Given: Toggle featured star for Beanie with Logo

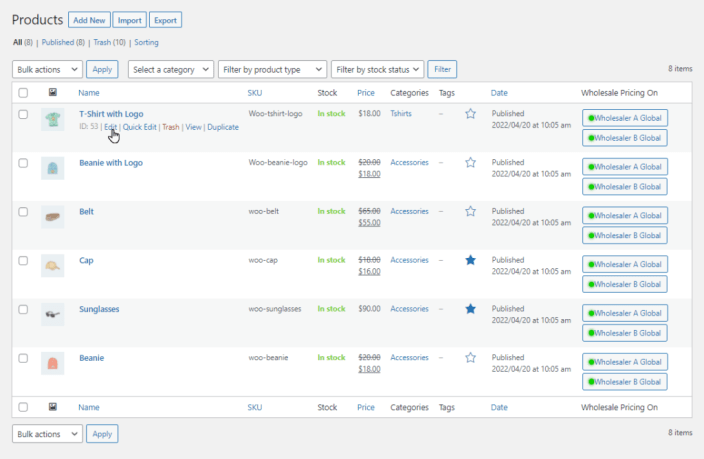Looking at the screenshot, I should point(470,163).
